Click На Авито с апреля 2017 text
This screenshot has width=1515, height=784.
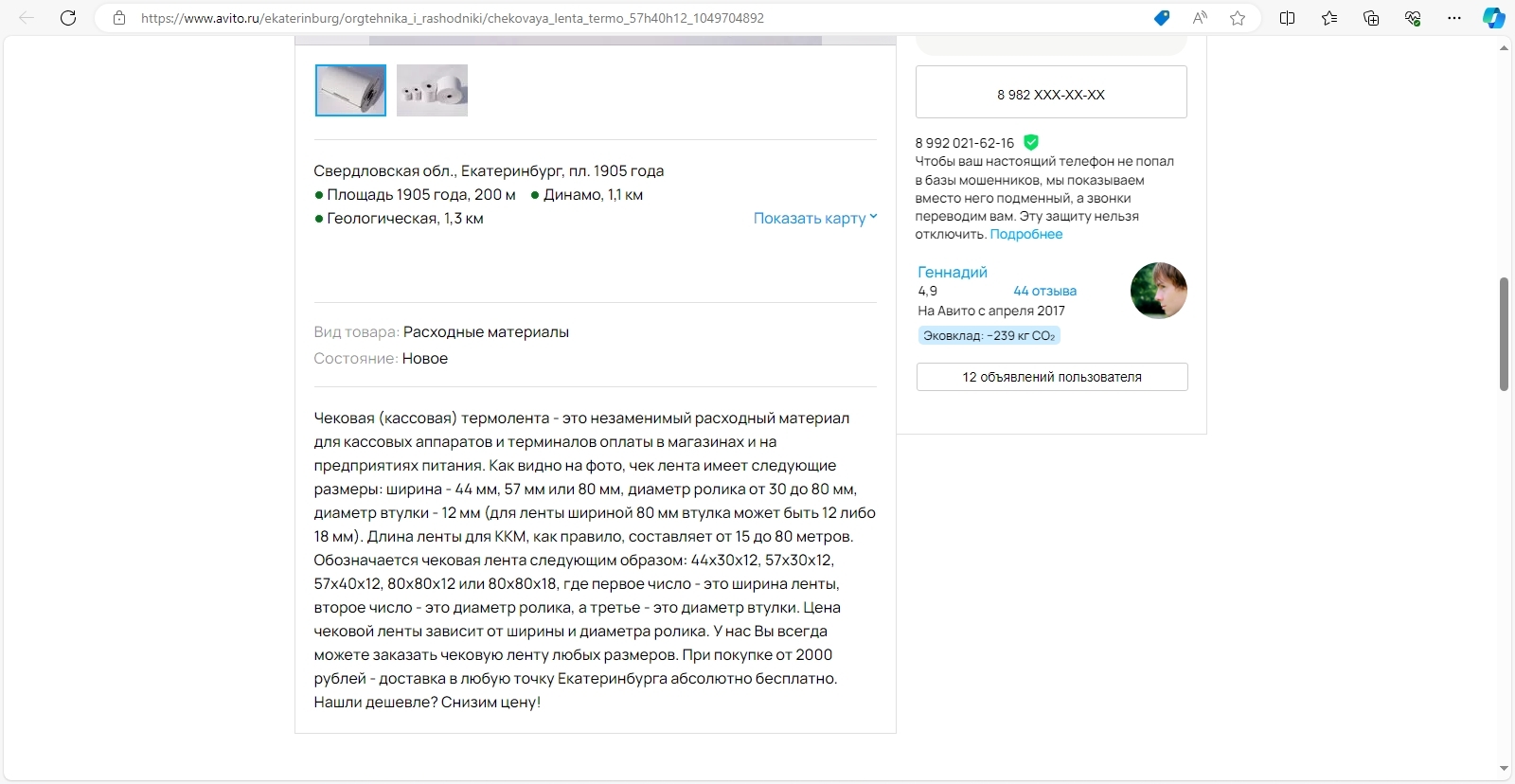[991, 311]
